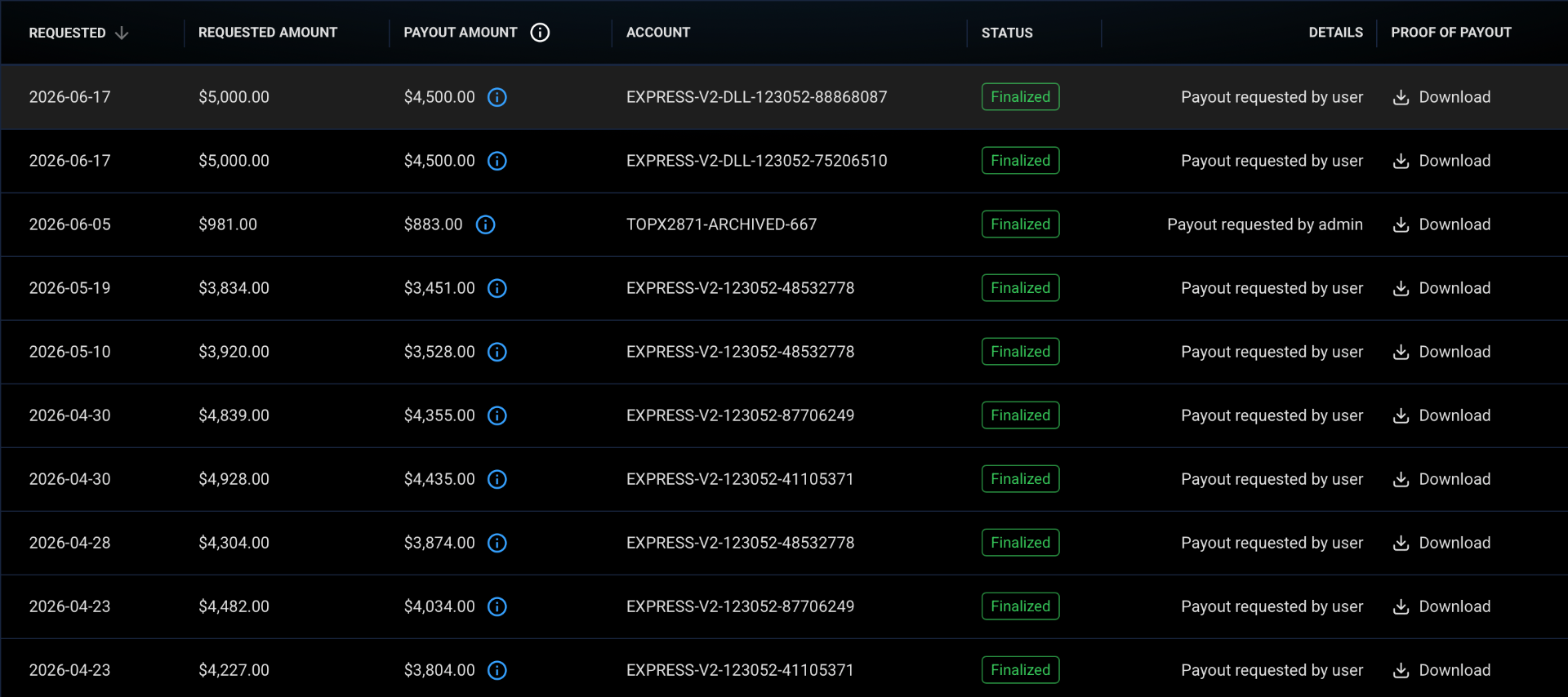The image size is (1568, 697).
Task: Download proof for the $4,227.00 request
Action: (1441, 670)
